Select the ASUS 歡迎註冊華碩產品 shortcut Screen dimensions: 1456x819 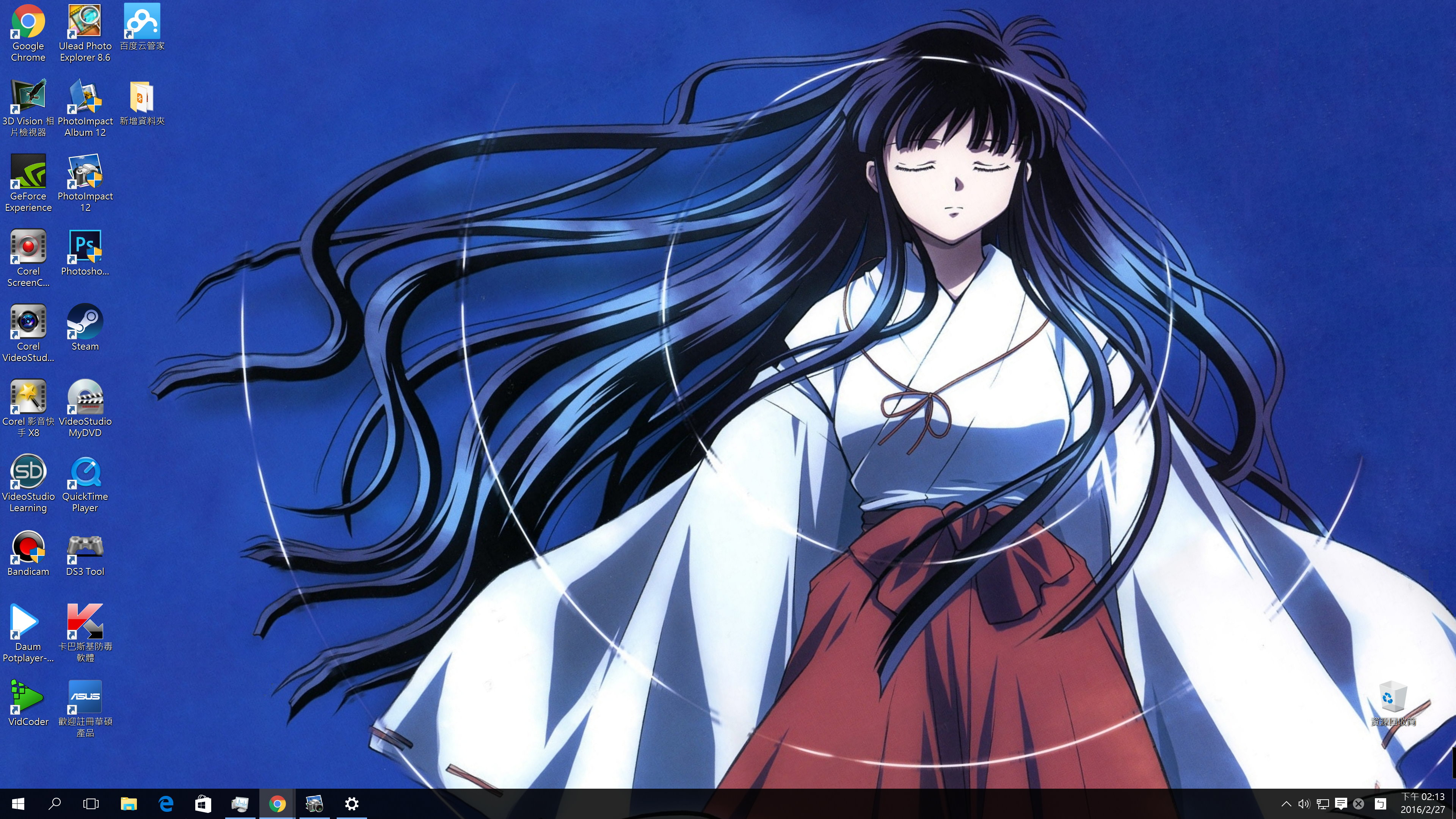click(85, 709)
